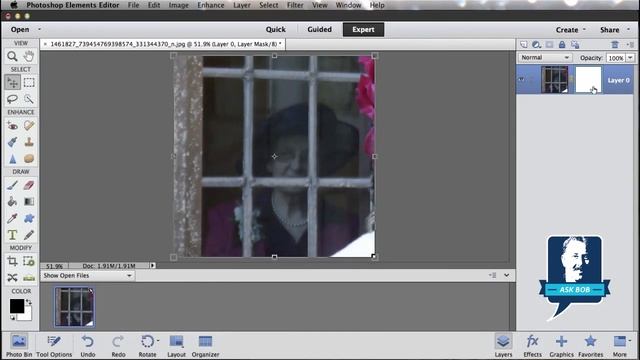The image size is (640, 360).
Task: Open the Rotate options arrow
Action: coord(158,340)
